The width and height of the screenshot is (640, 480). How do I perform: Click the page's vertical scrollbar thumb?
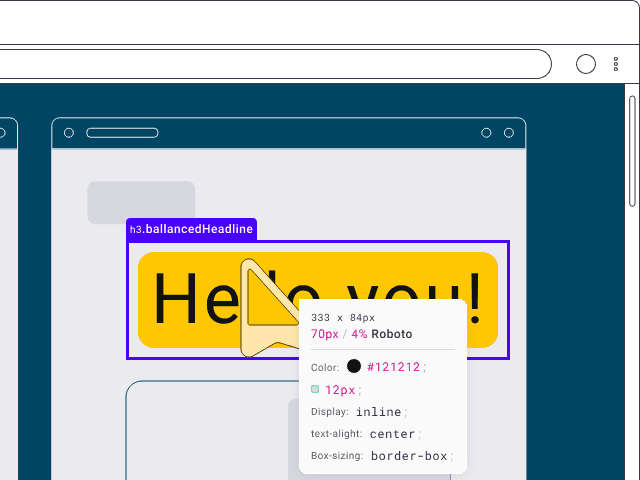pos(632,151)
